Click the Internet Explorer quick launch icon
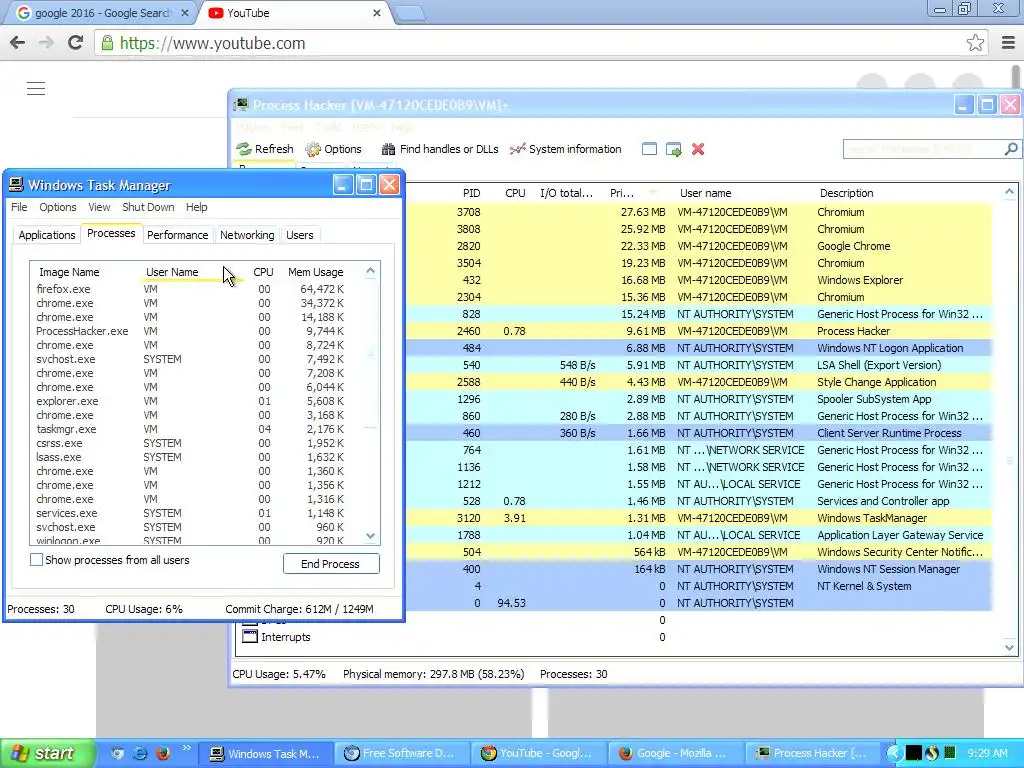Viewport: 1024px width, 768px height. click(140, 753)
